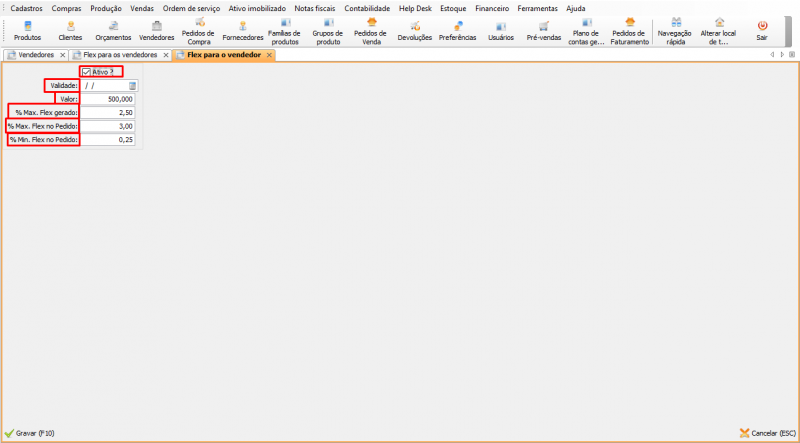Open the Preferências toolbar icon
Screen dimensions: 800x443
457,29
